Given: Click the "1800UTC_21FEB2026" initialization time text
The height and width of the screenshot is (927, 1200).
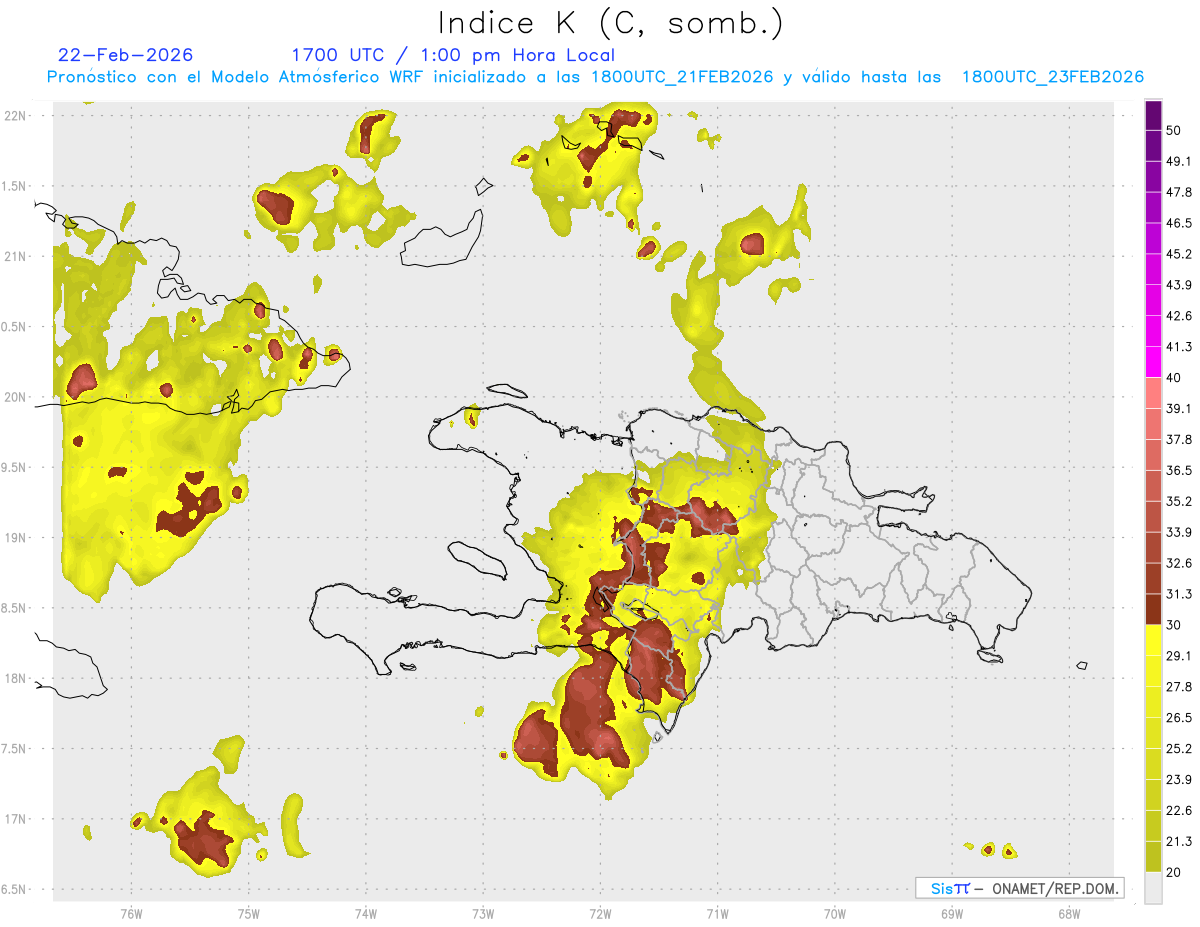Looking at the screenshot, I should (682, 77).
